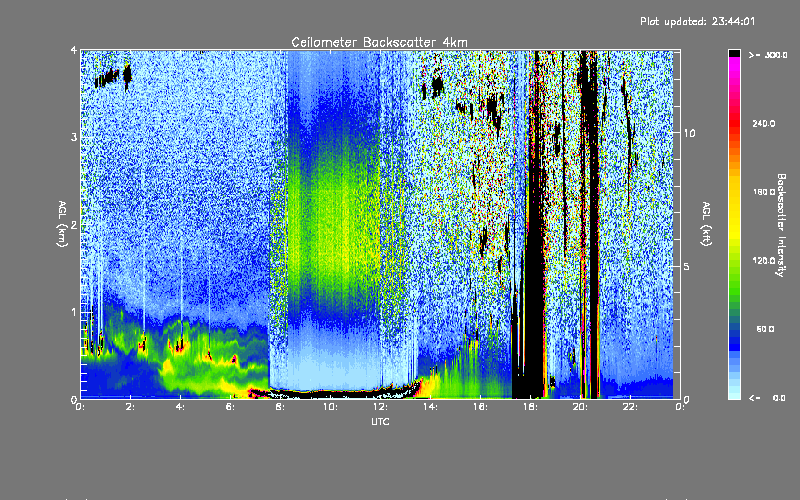Viewport: 800px width, 500px height.
Task: Click the '5' tick on the AGL (kft) axis
Action: point(687,266)
